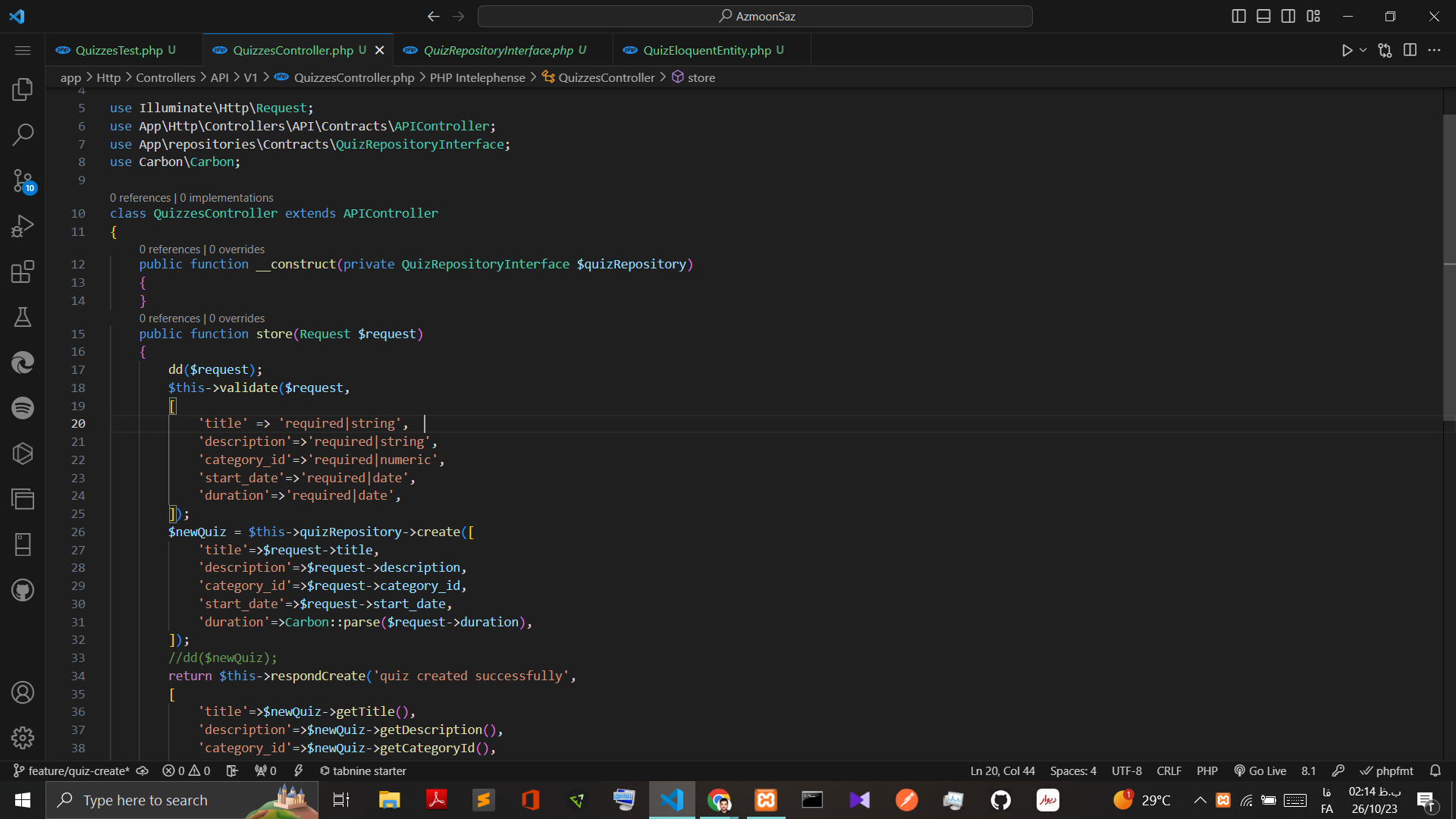Click the store breadcrumb item

pos(693,77)
